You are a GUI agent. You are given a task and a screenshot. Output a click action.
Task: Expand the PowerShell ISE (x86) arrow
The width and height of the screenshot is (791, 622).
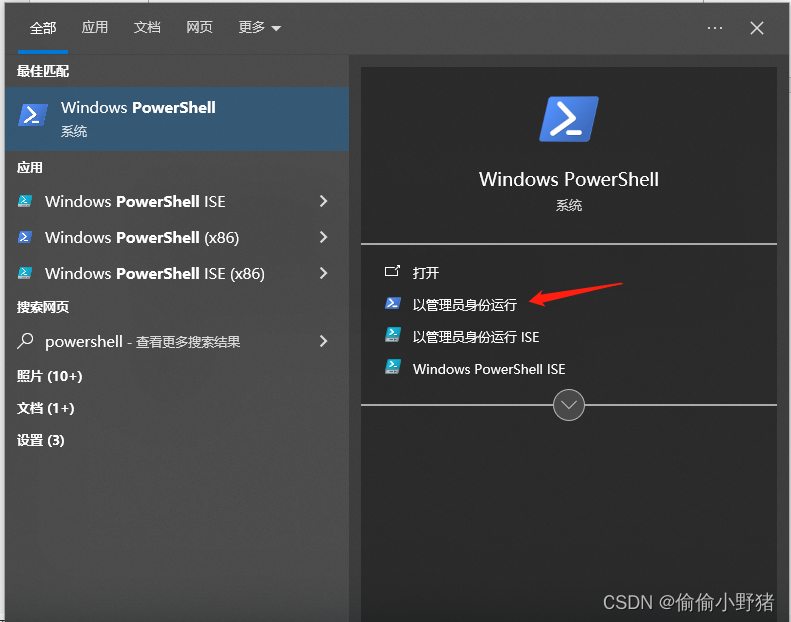coord(323,273)
